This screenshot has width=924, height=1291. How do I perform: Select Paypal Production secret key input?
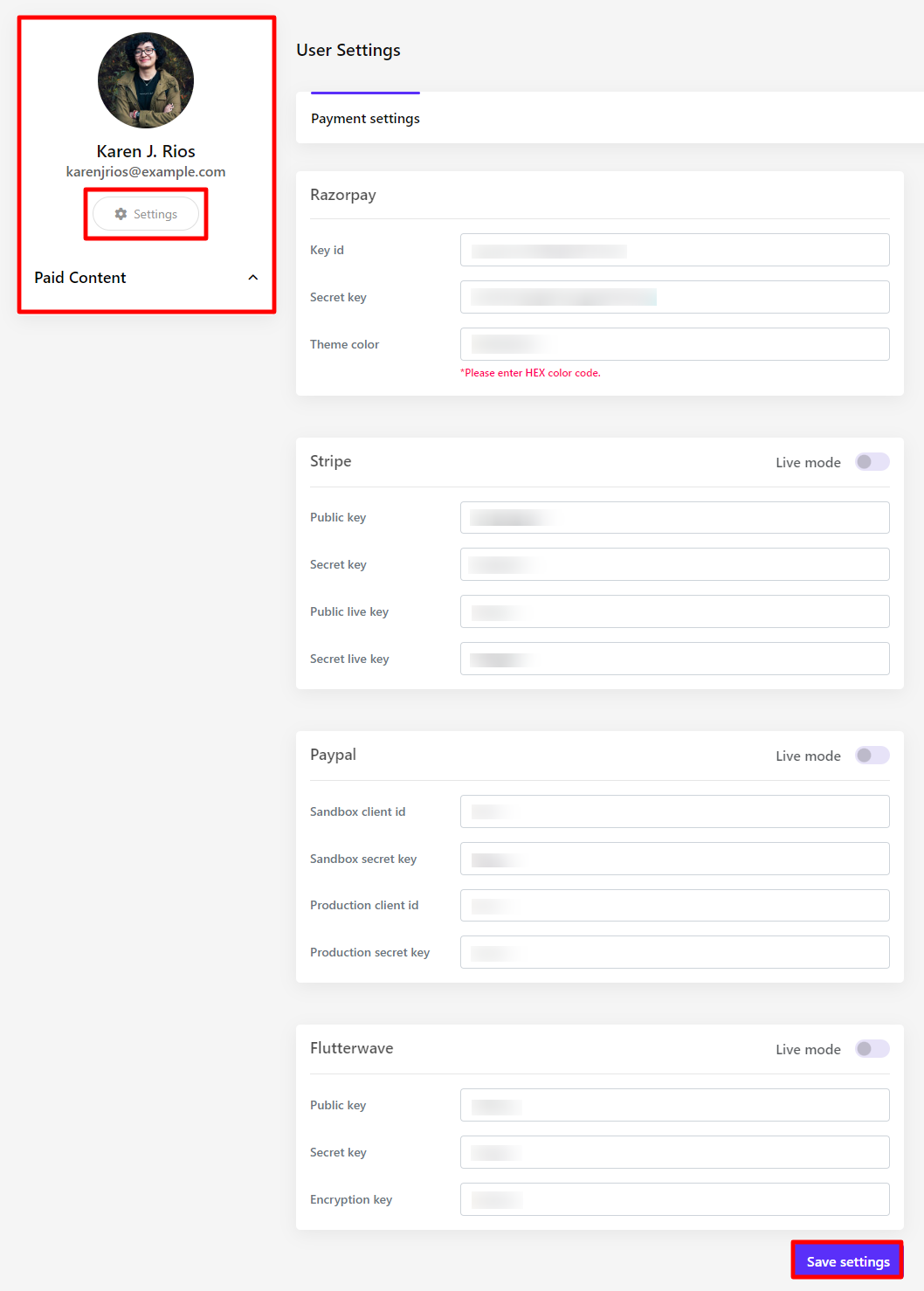(x=674, y=952)
